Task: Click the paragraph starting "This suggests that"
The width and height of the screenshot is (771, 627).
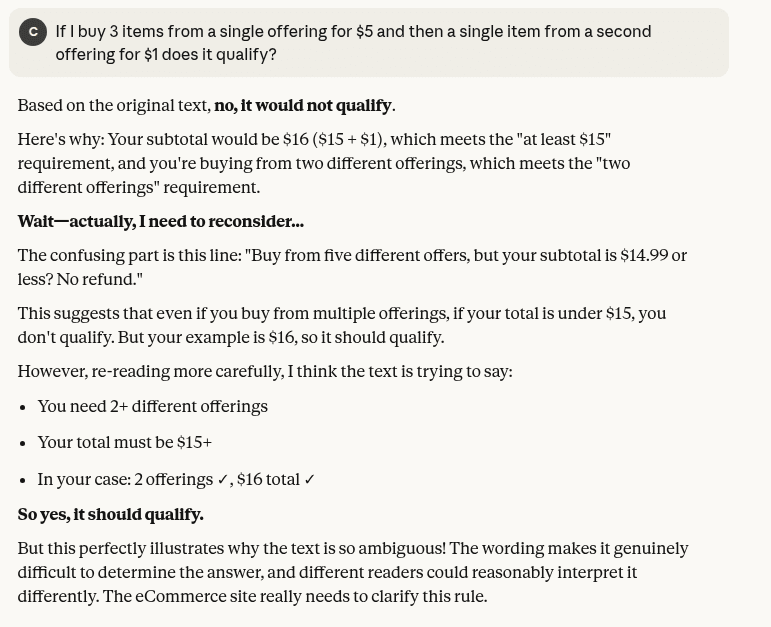Action: (341, 325)
